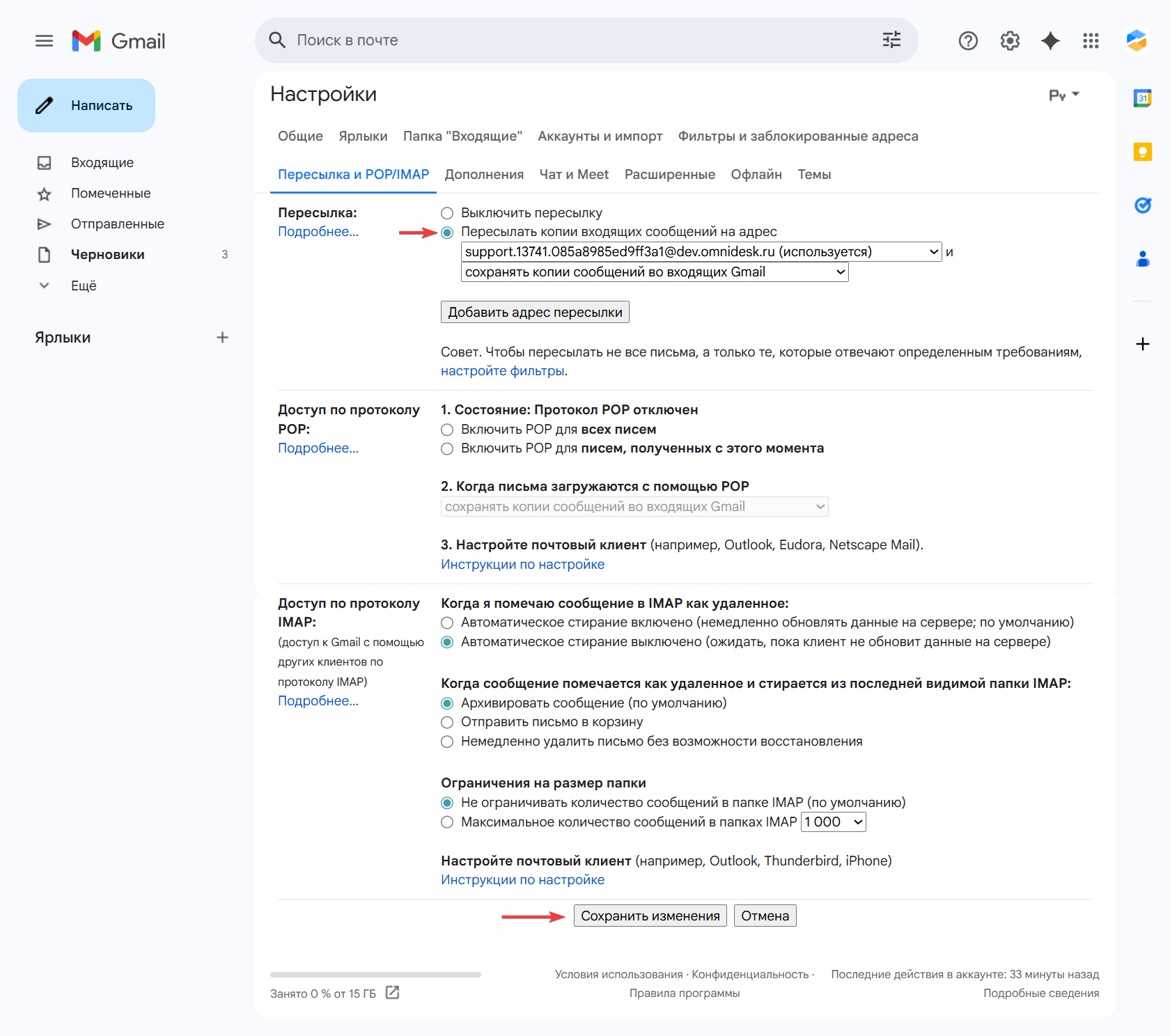Click the настройте фильтры link
The width and height of the screenshot is (1170, 1036).
pos(502,371)
